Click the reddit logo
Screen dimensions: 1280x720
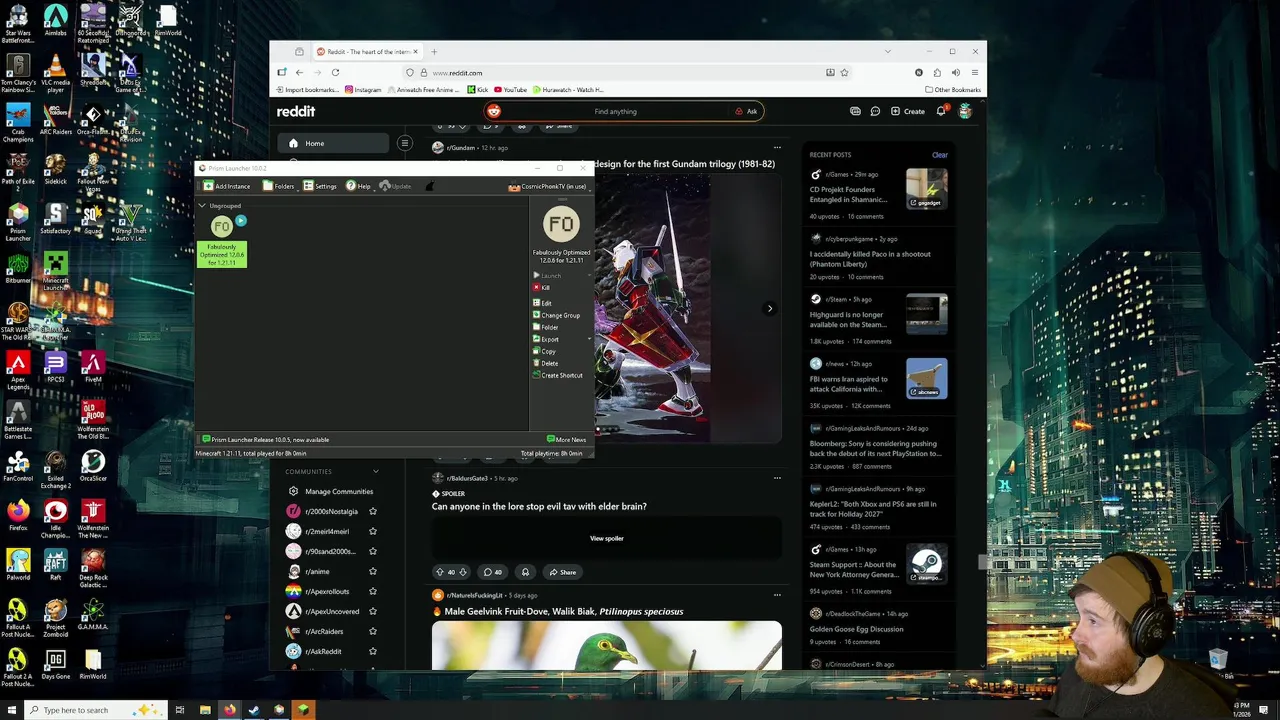click(x=296, y=111)
